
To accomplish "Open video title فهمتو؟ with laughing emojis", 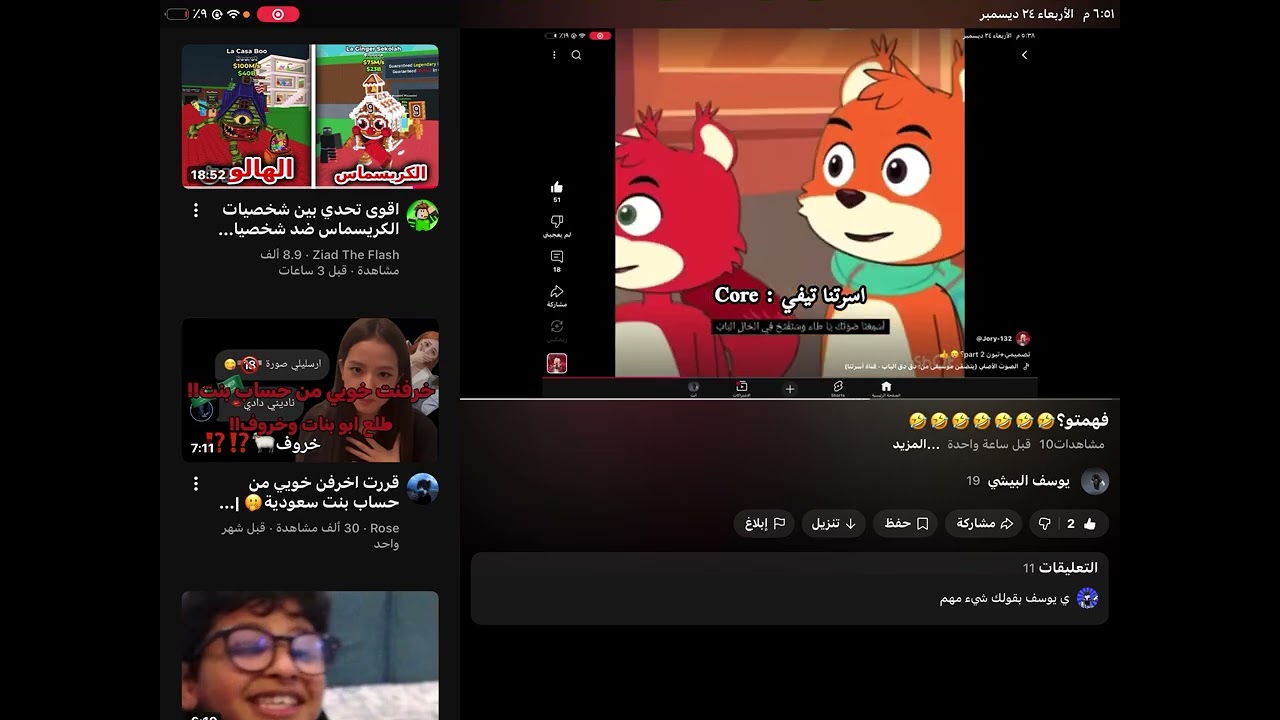I will (1009, 420).
